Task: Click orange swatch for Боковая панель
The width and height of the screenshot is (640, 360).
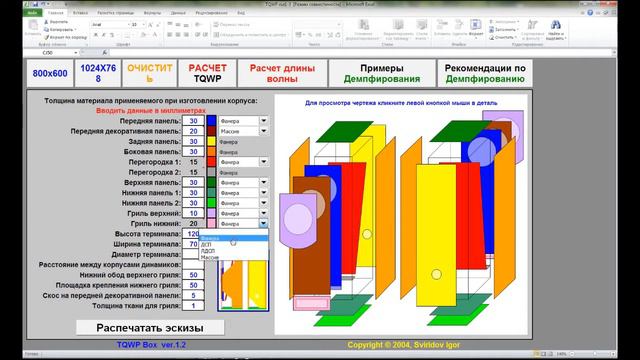Action: pyautogui.click(x=211, y=151)
